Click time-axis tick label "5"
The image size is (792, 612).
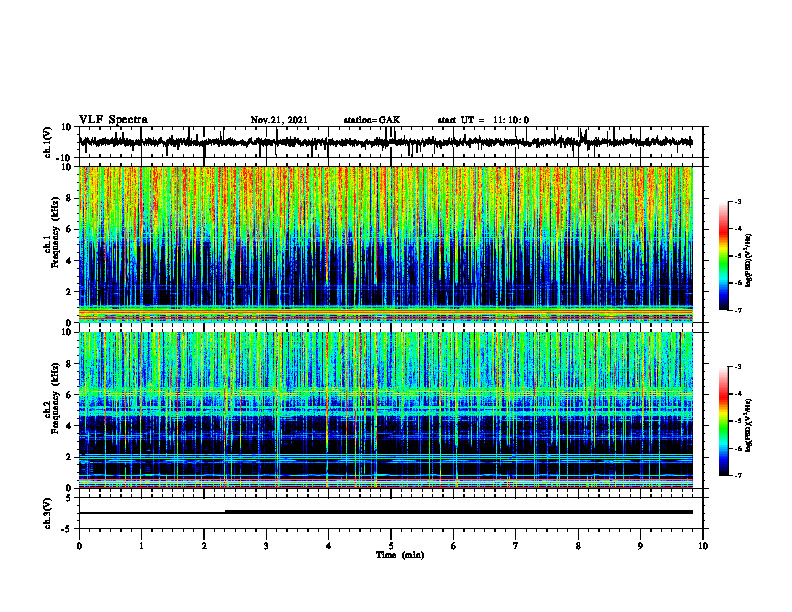[x=391, y=546]
